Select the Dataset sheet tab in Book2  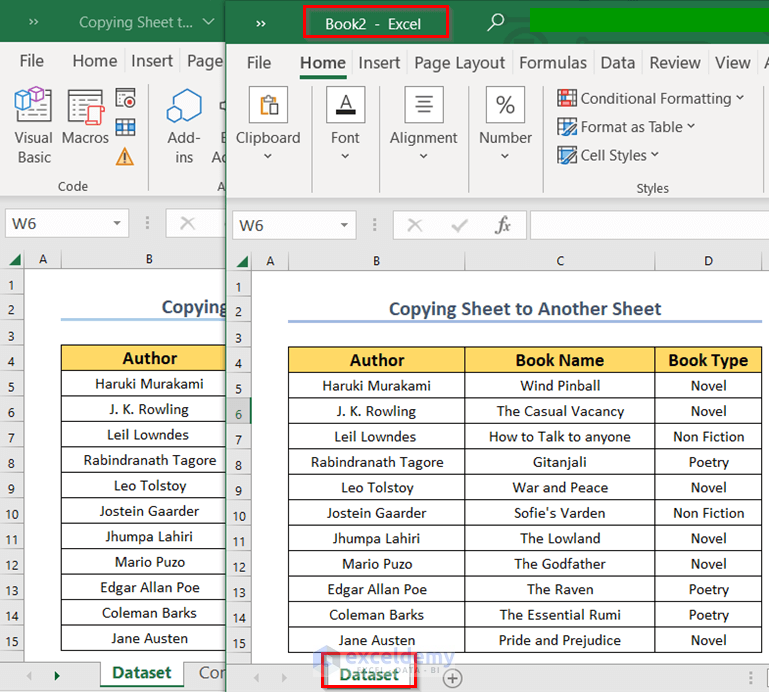click(x=369, y=675)
